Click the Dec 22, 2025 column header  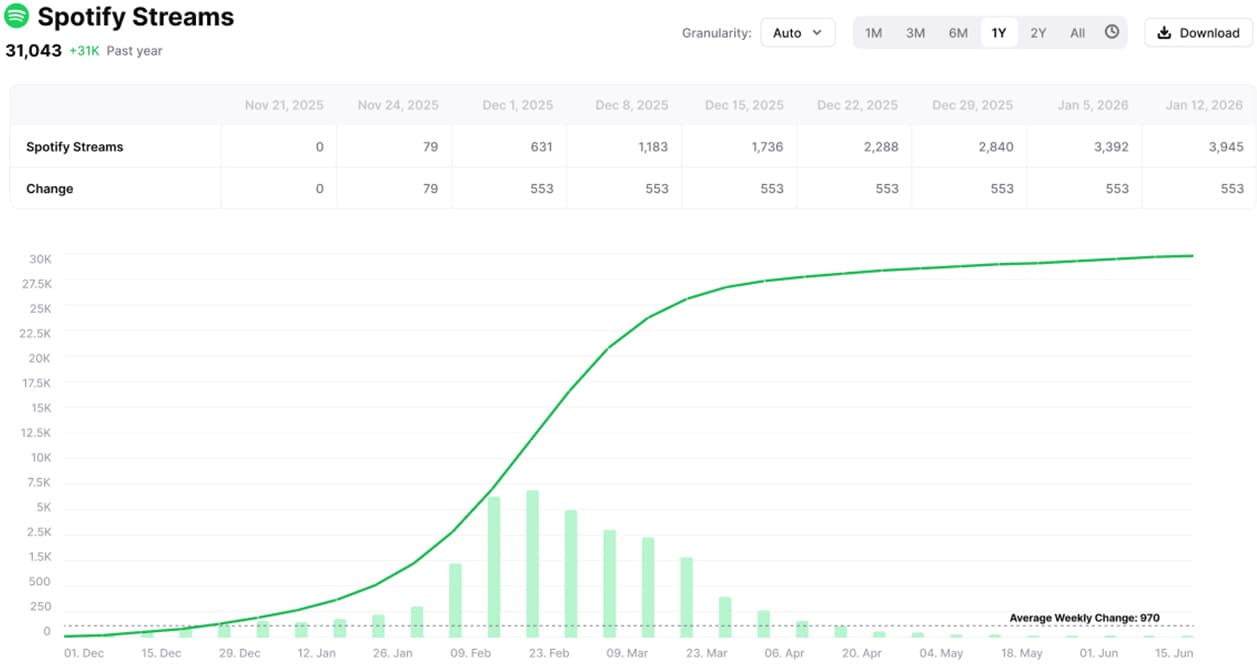(x=858, y=105)
